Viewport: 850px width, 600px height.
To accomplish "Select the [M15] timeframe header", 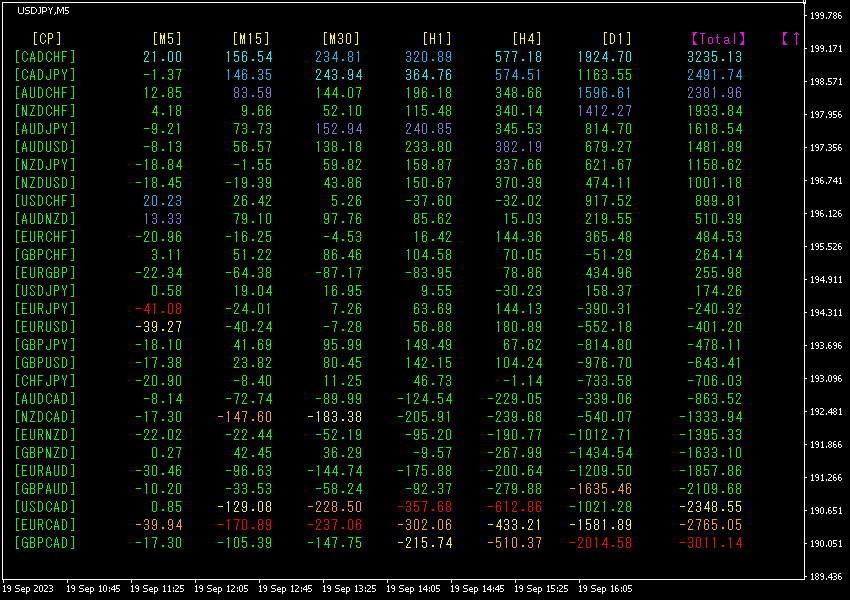I will pos(251,39).
